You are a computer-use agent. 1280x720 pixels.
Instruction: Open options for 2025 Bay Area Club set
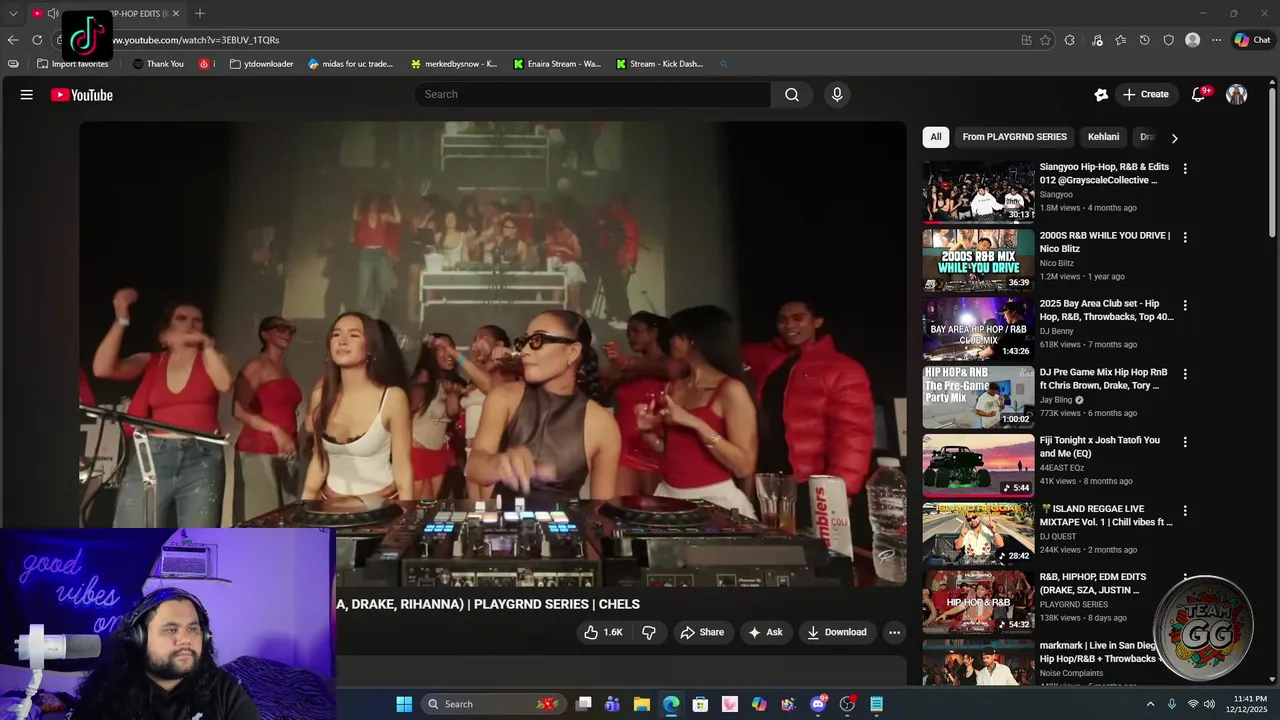tap(1185, 305)
